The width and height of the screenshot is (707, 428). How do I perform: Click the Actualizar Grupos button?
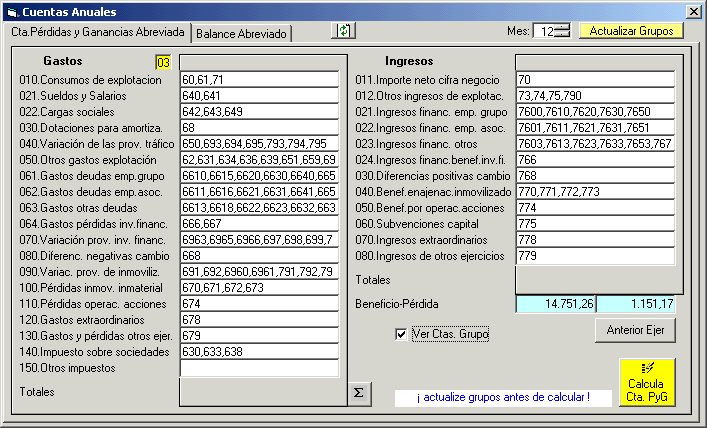[x=631, y=31]
